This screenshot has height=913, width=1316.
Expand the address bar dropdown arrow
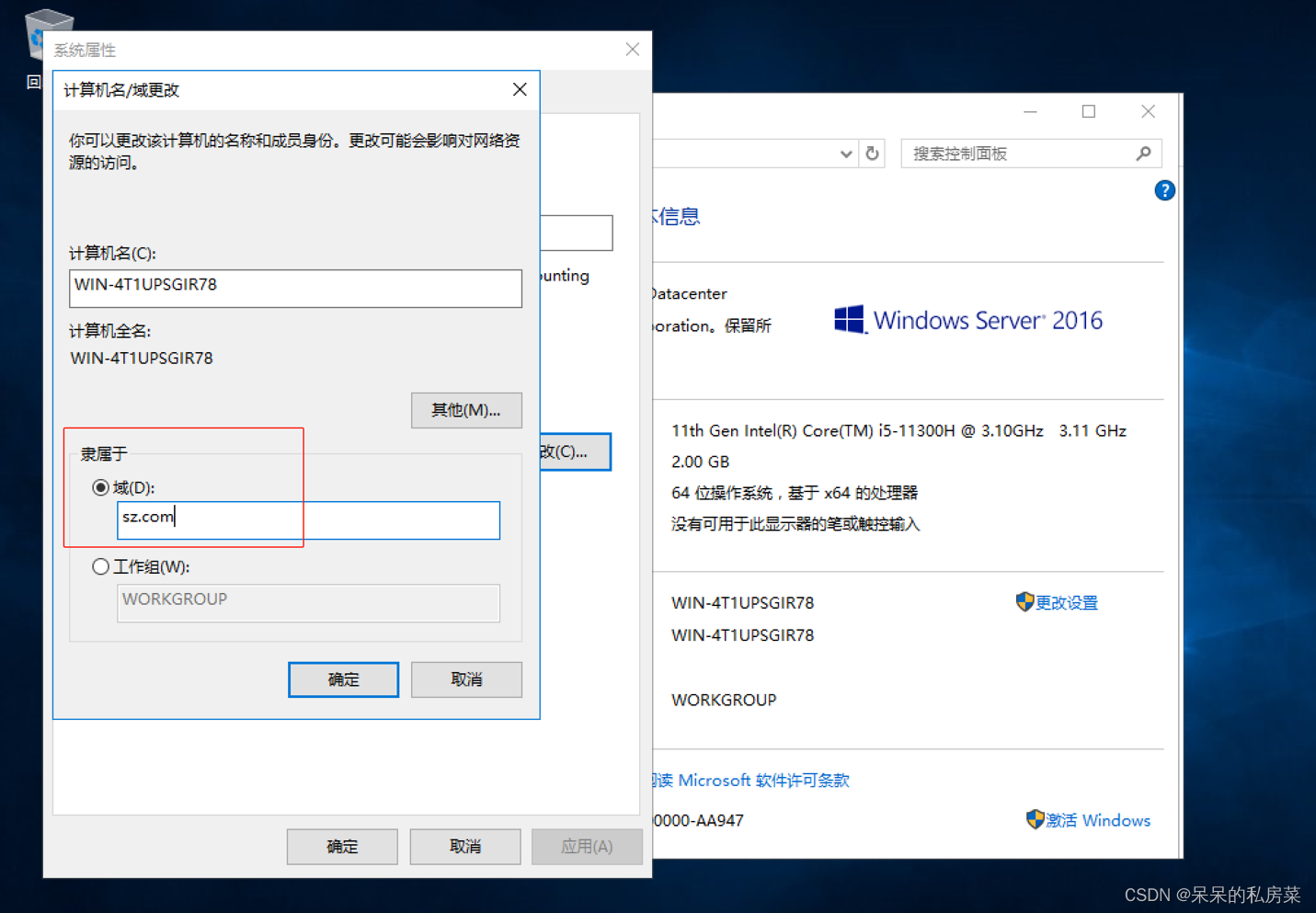[845, 154]
